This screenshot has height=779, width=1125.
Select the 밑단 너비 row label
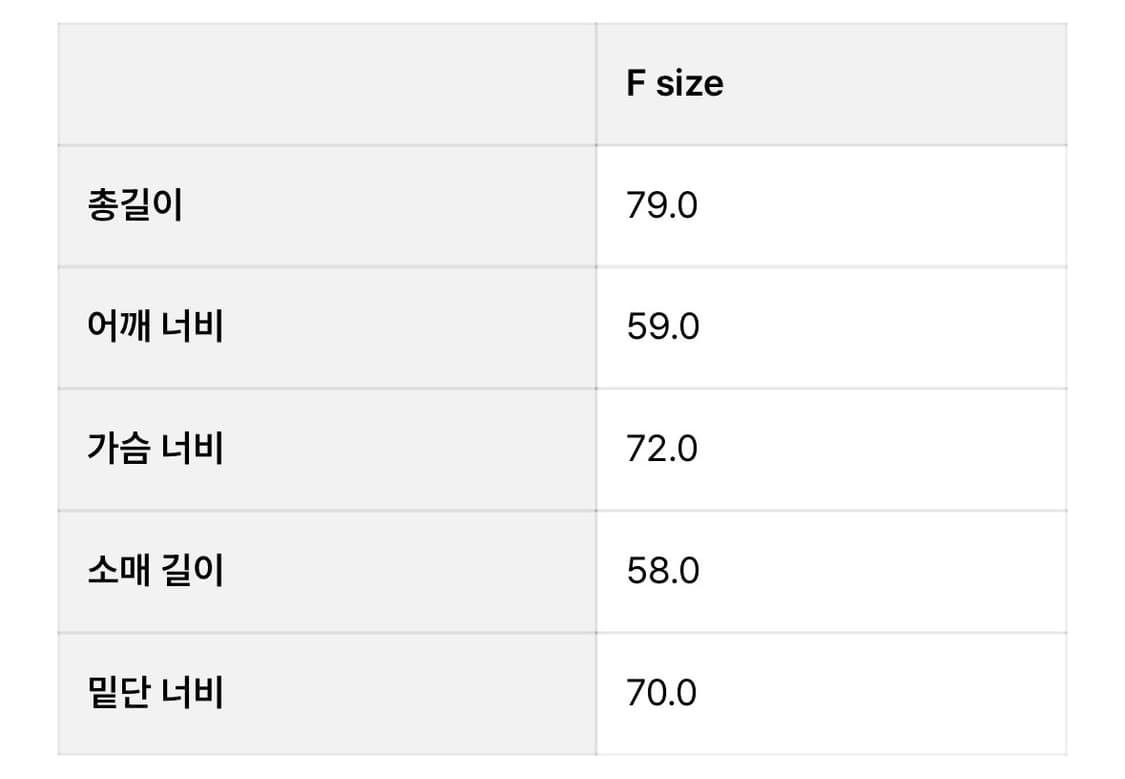point(155,692)
